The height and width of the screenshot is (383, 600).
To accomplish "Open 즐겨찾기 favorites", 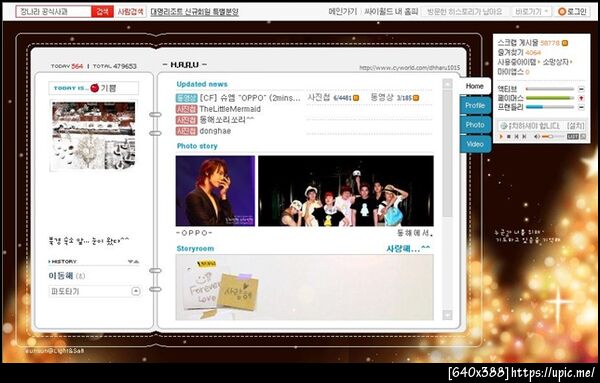I will [510, 52].
